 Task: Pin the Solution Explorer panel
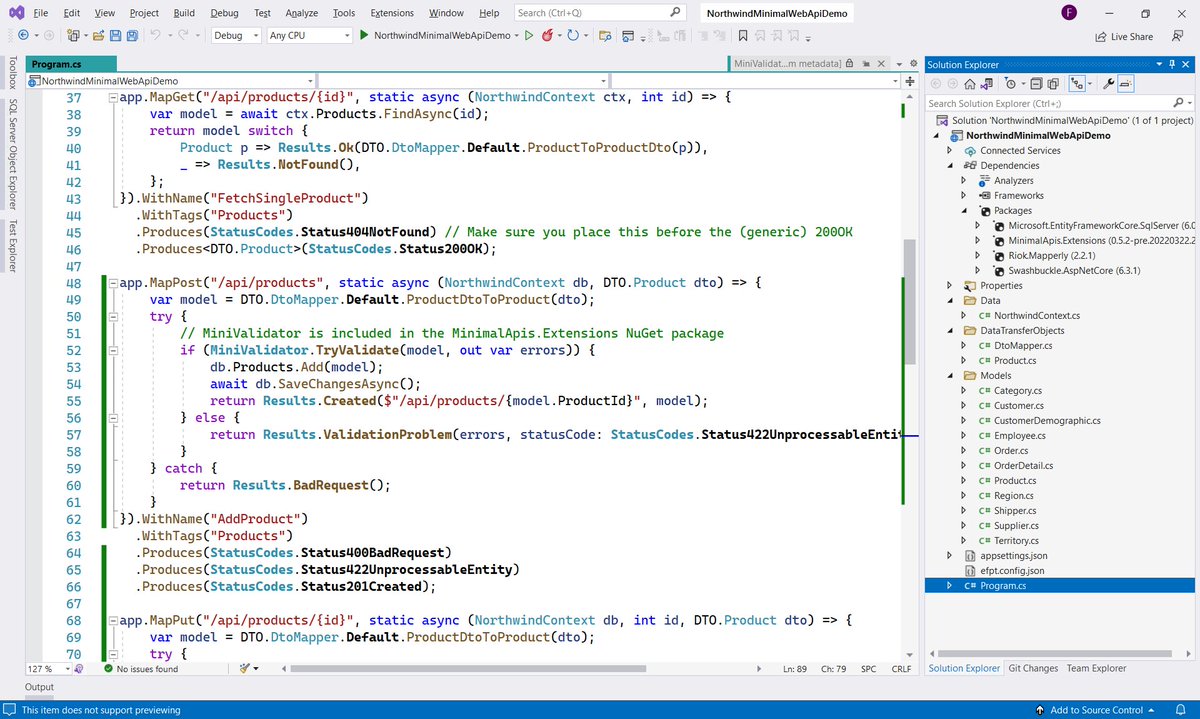coord(1173,65)
